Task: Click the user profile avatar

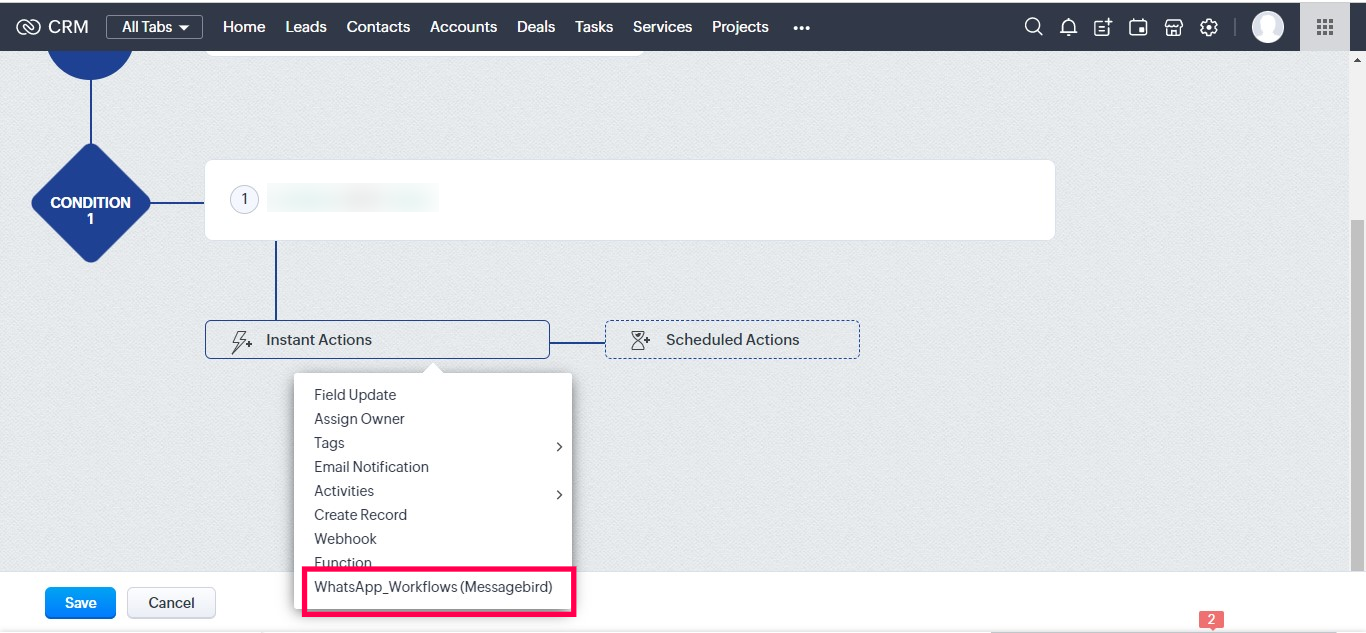Action: 1267,27
